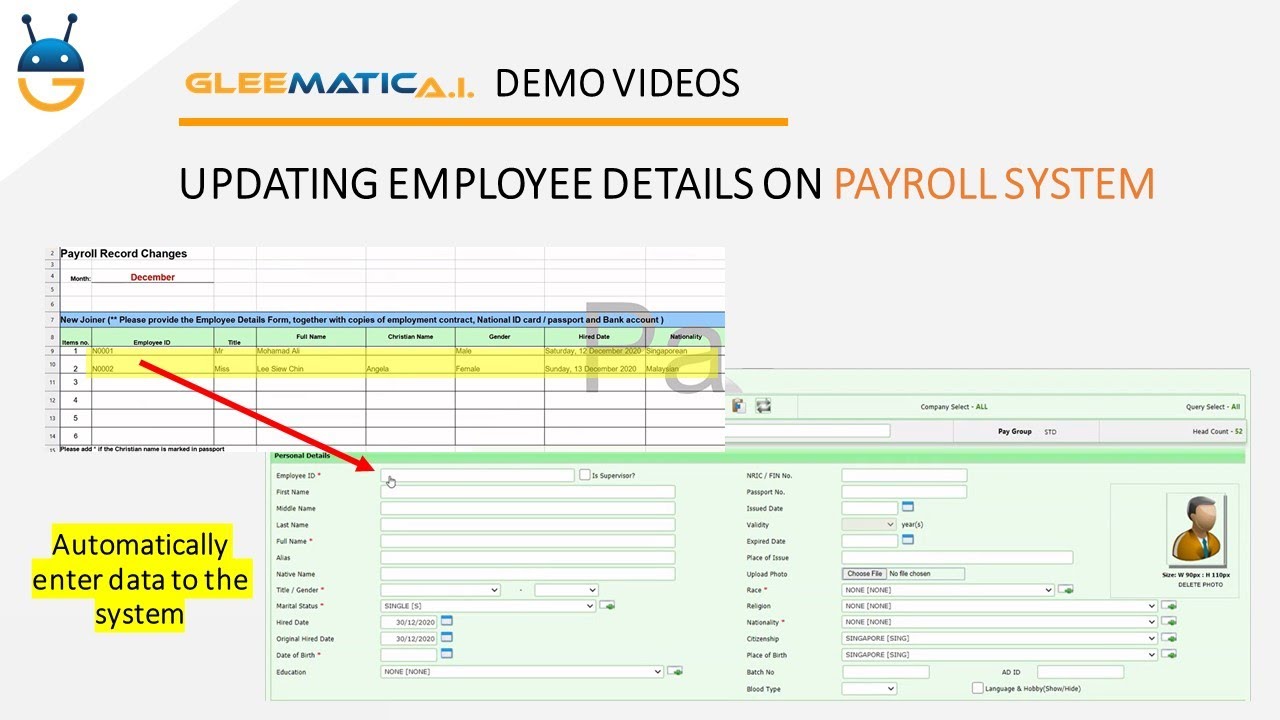
Task: Click the copy document toolbar icon
Action: (739, 406)
